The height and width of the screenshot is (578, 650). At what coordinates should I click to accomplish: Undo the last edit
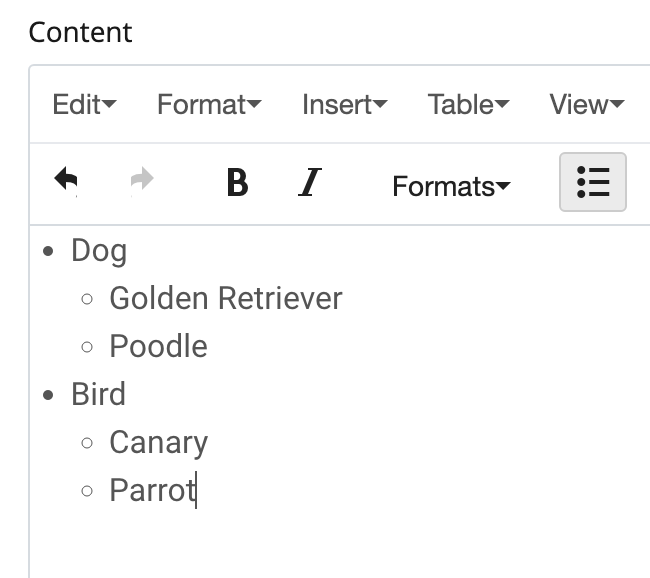[67, 182]
